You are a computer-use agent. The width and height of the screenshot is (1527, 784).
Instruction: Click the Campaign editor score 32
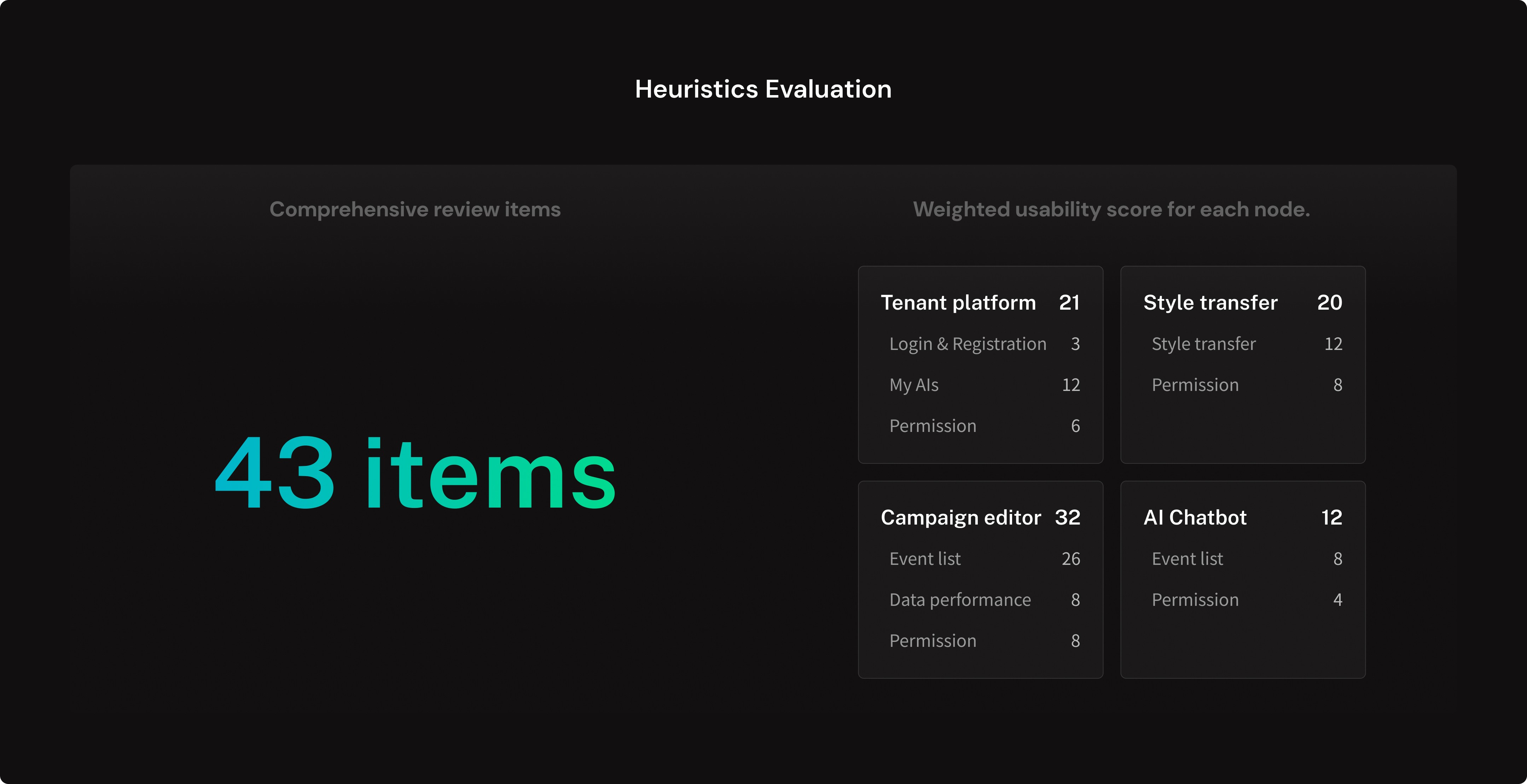click(1068, 518)
